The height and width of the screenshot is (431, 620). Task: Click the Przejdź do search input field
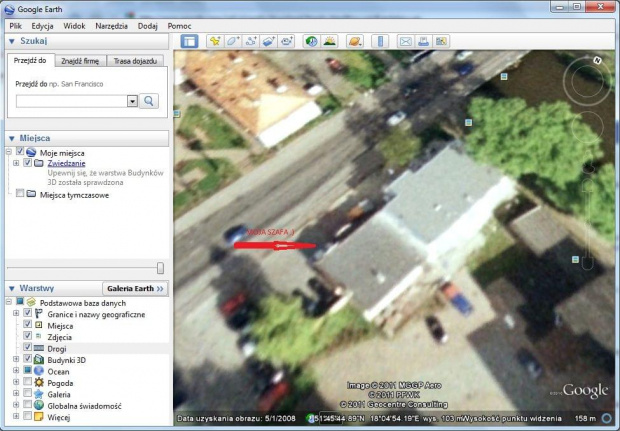tap(72, 101)
